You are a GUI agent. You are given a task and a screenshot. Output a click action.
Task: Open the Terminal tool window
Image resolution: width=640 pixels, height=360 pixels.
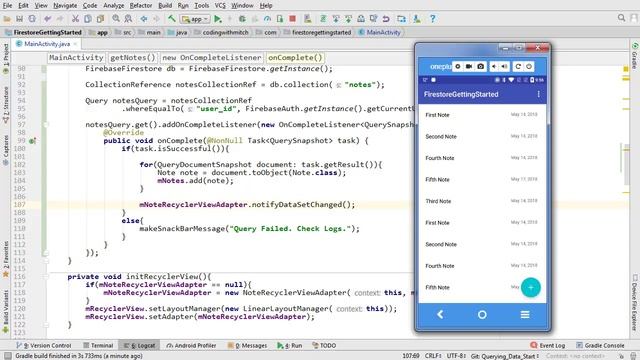coord(98,345)
